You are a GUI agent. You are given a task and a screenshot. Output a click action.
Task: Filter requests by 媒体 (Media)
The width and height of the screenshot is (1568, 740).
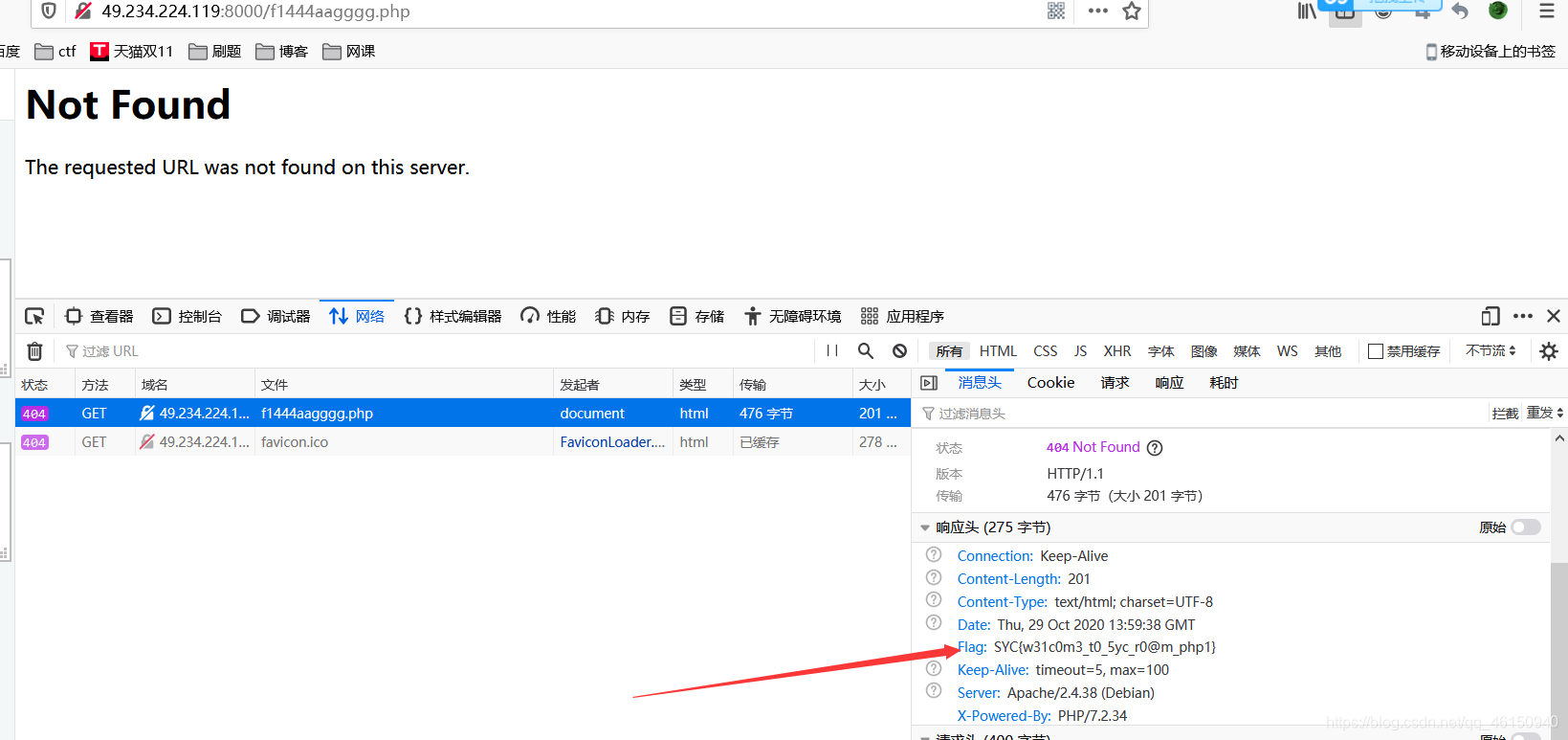point(1247,351)
